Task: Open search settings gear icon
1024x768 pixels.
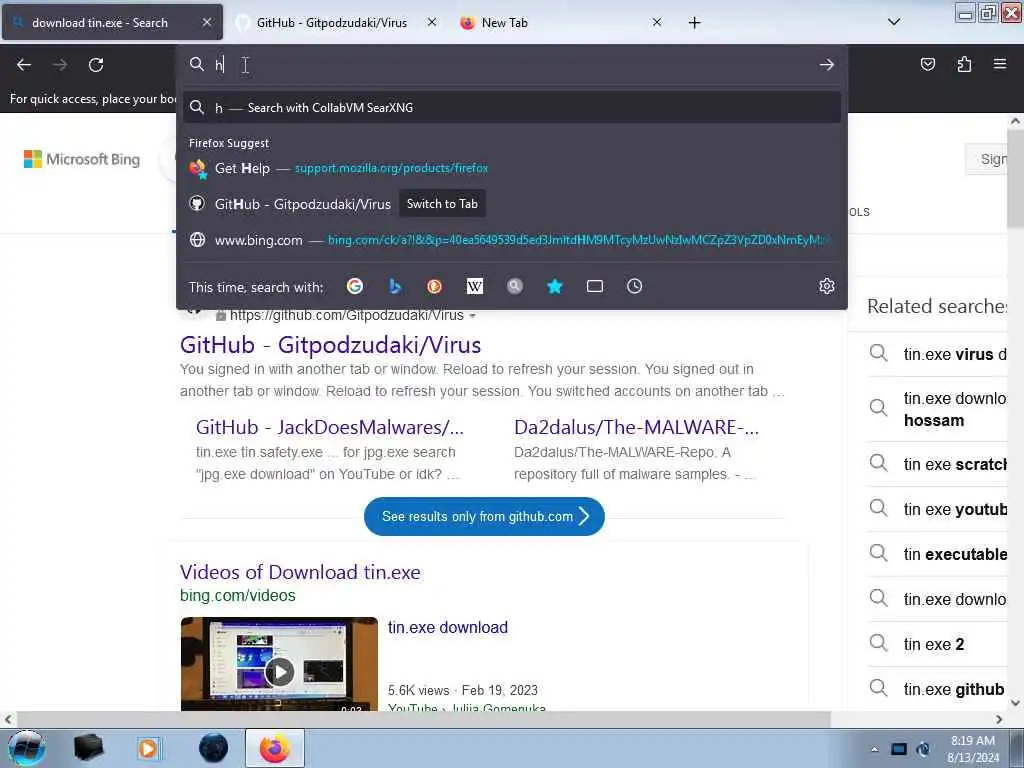Action: (x=826, y=286)
